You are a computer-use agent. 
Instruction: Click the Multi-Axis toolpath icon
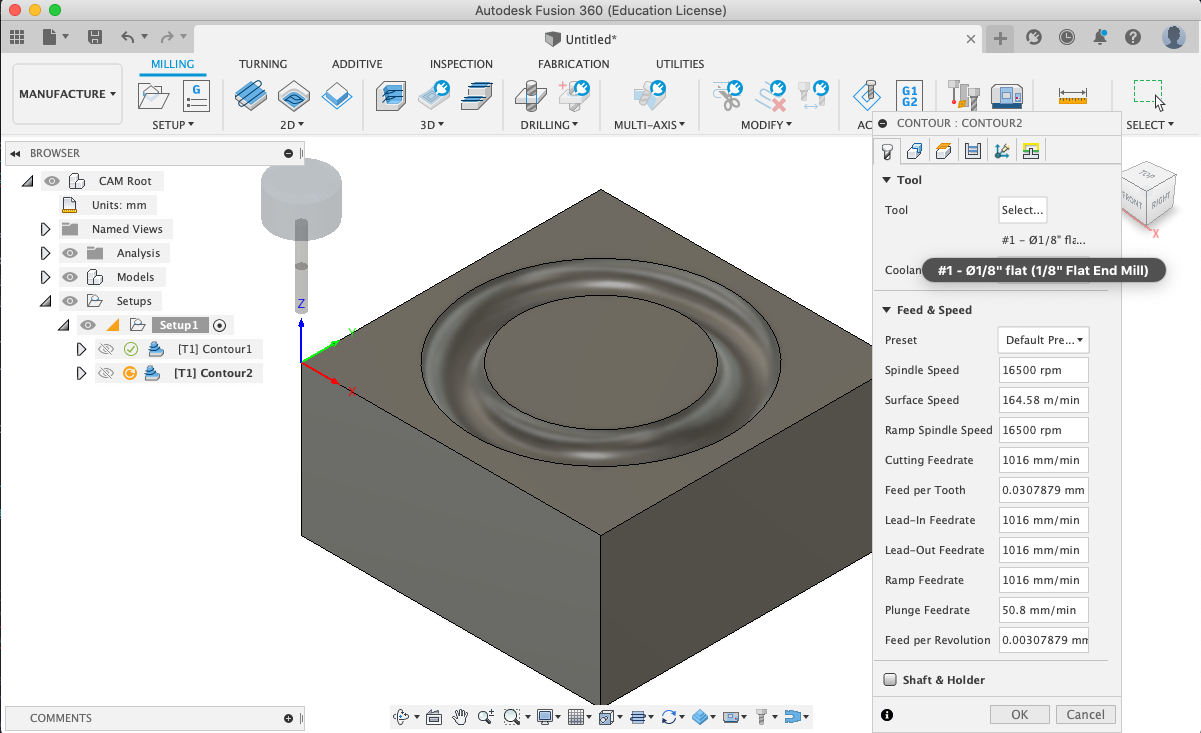(650, 96)
